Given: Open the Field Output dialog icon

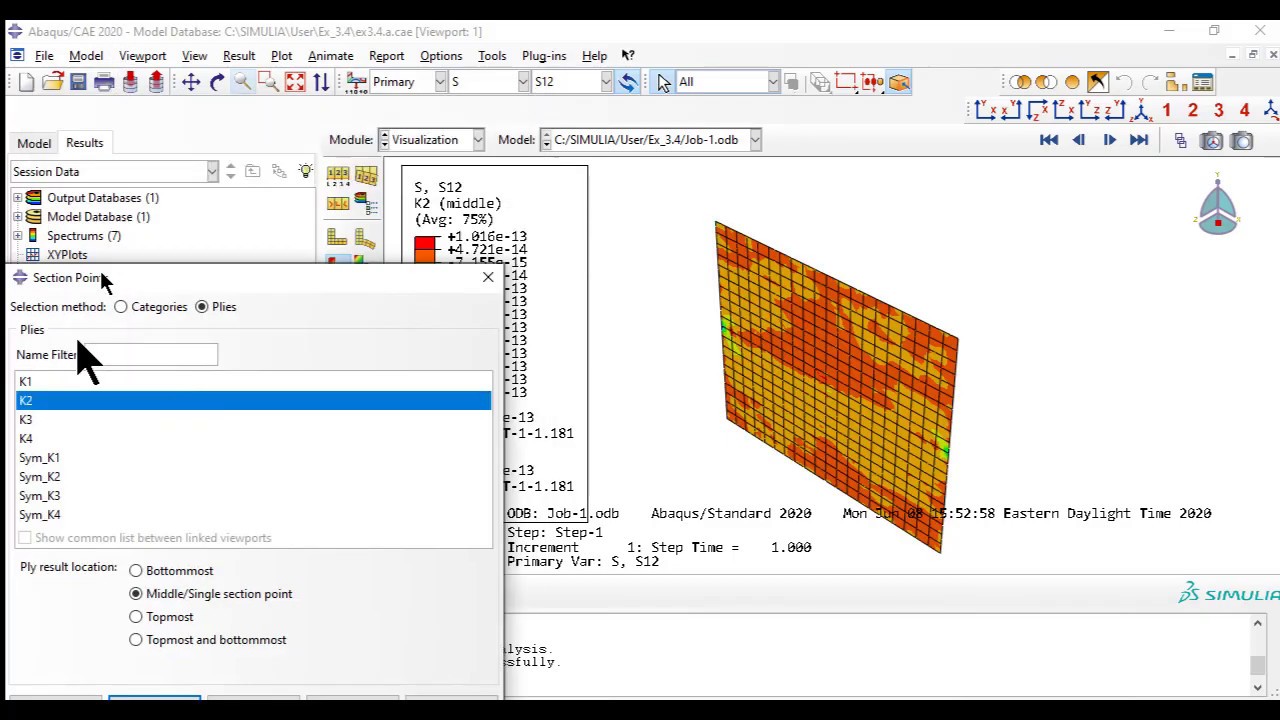Looking at the screenshot, I should [356, 82].
